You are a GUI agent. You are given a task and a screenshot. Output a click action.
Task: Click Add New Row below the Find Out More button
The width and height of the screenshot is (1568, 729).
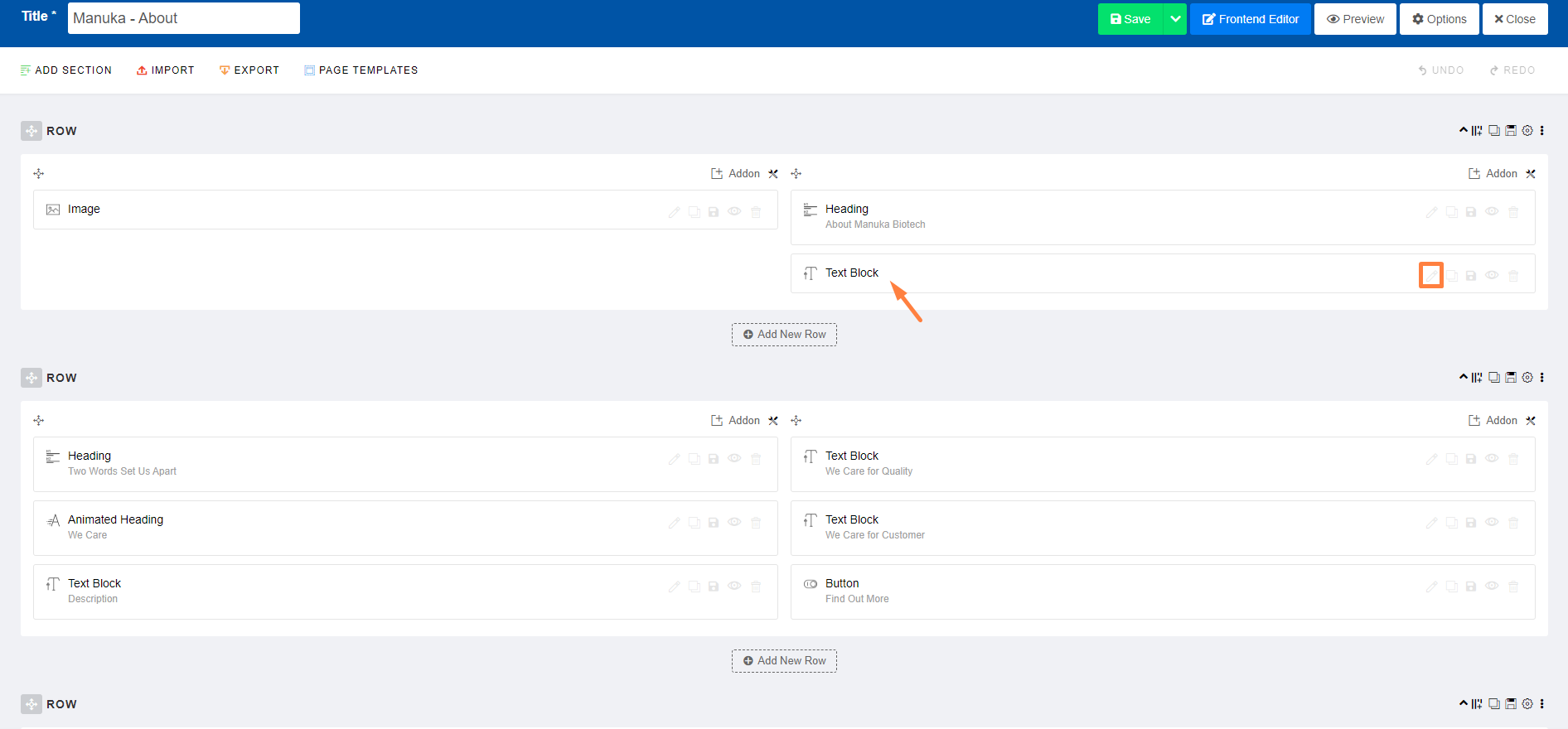point(784,661)
